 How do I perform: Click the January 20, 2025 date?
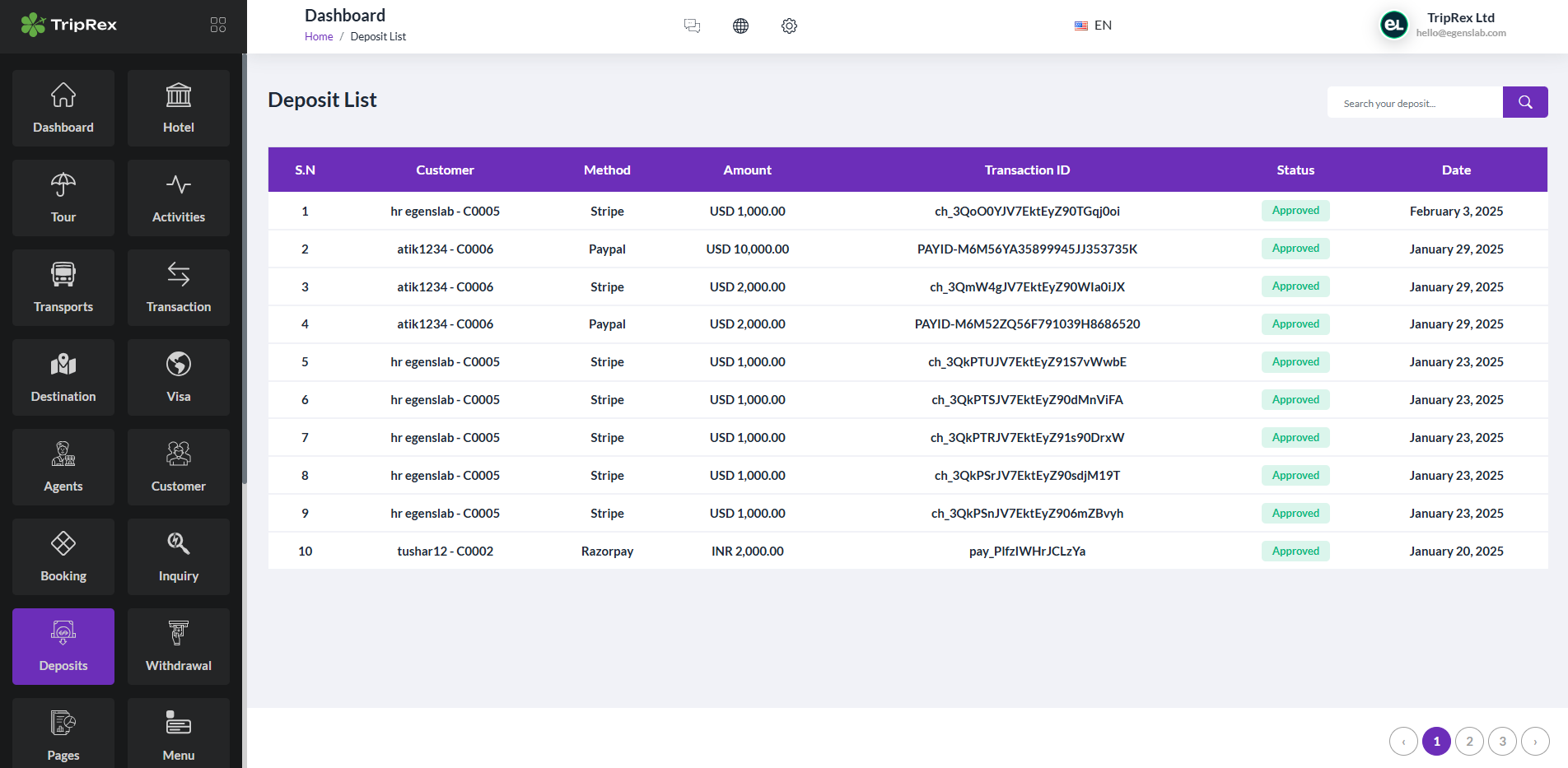click(1456, 551)
